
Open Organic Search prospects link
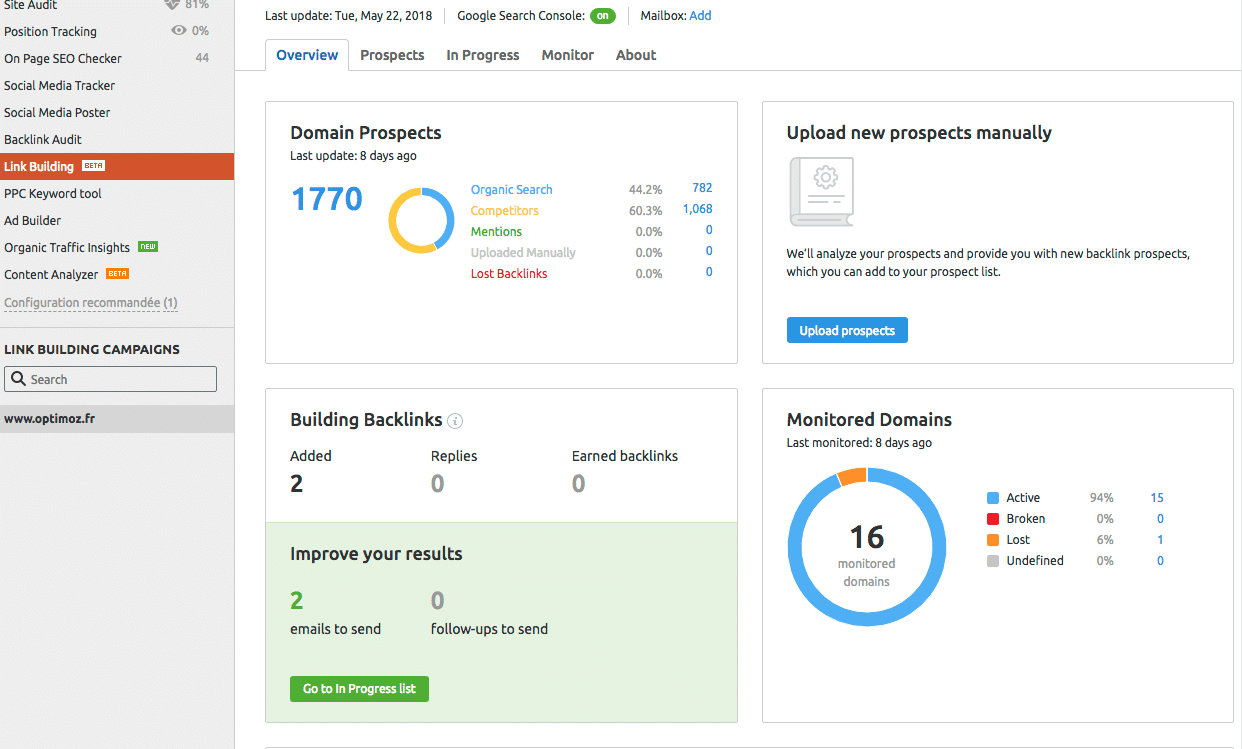tap(511, 189)
